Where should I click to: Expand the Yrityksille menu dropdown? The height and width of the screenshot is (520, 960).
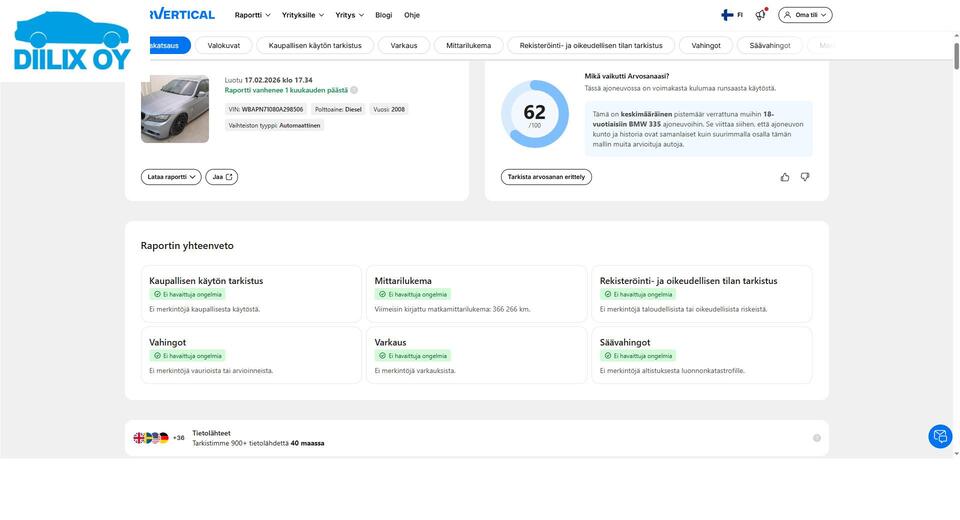click(303, 15)
